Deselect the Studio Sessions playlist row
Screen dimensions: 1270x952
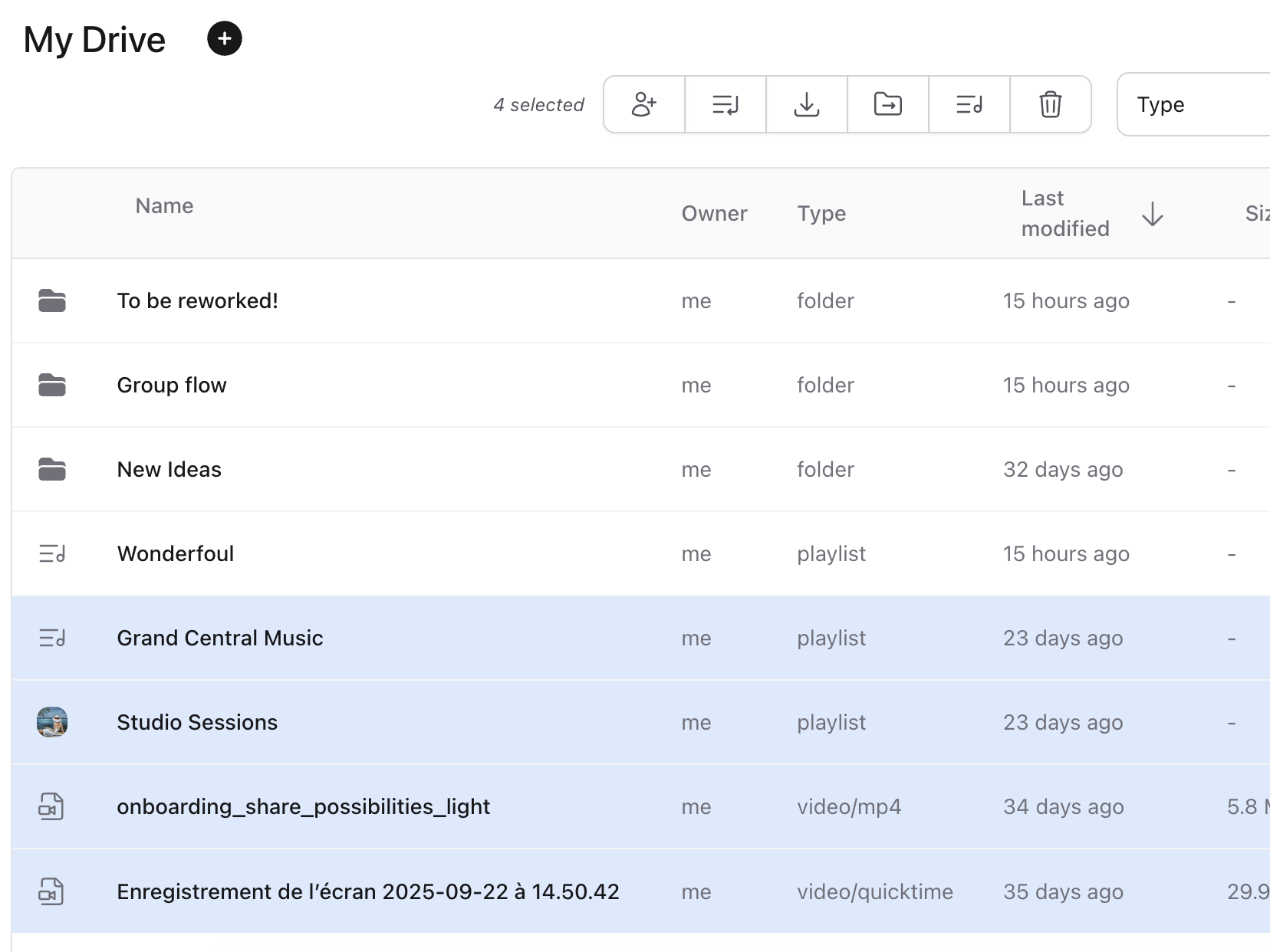tap(197, 722)
